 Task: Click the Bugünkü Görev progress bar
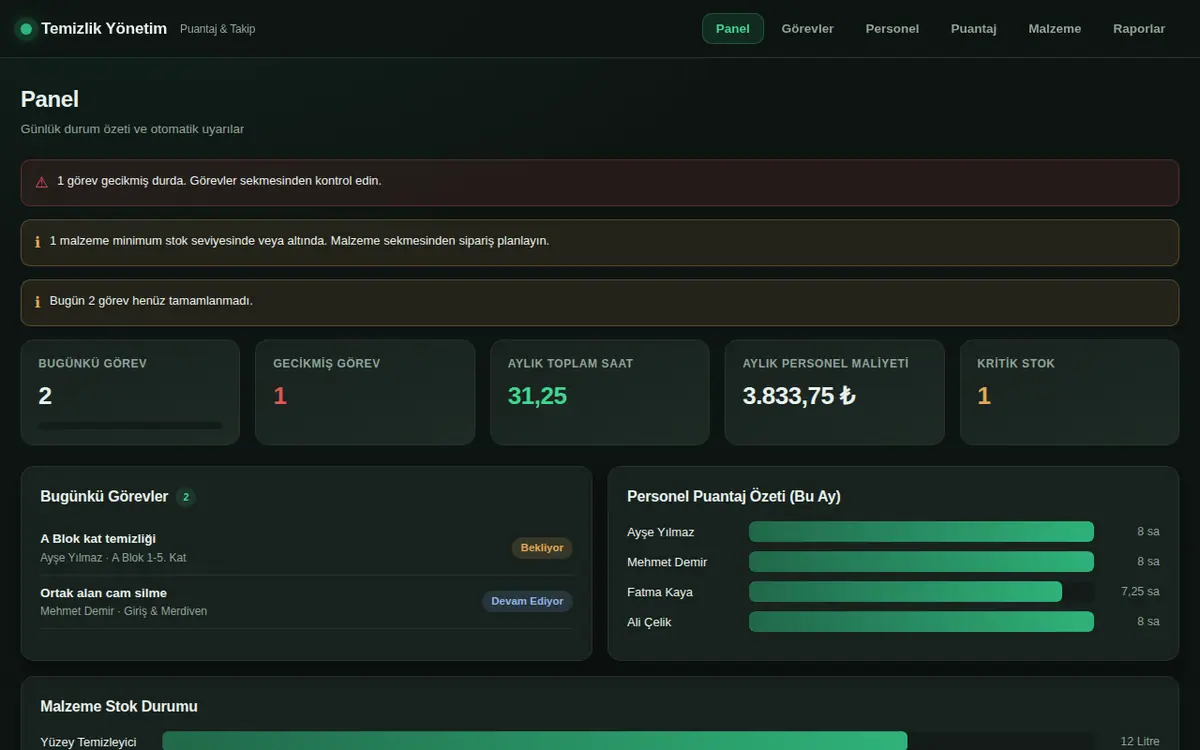pos(130,426)
